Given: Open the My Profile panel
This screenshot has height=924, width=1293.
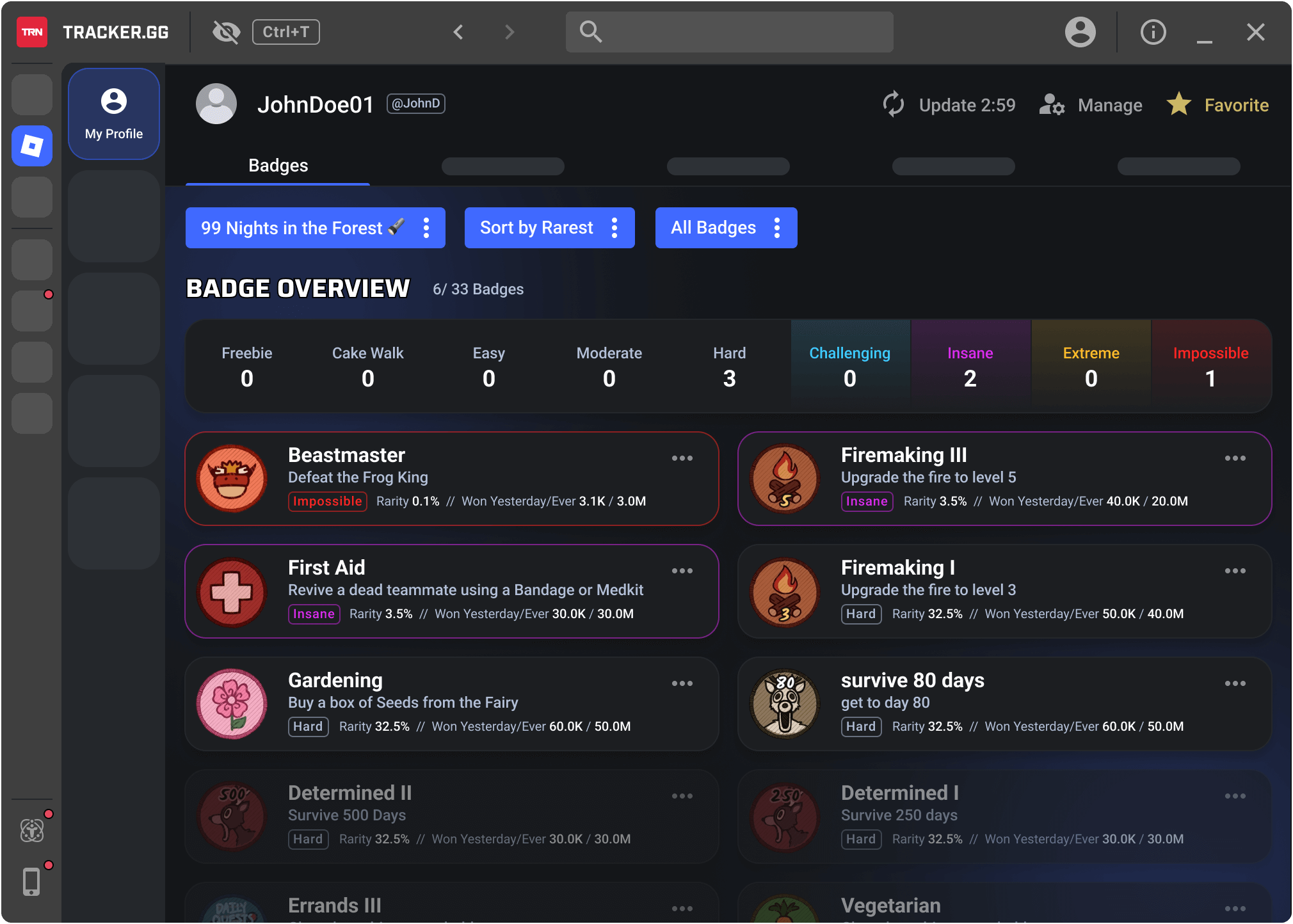Looking at the screenshot, I should pos(114,114).
